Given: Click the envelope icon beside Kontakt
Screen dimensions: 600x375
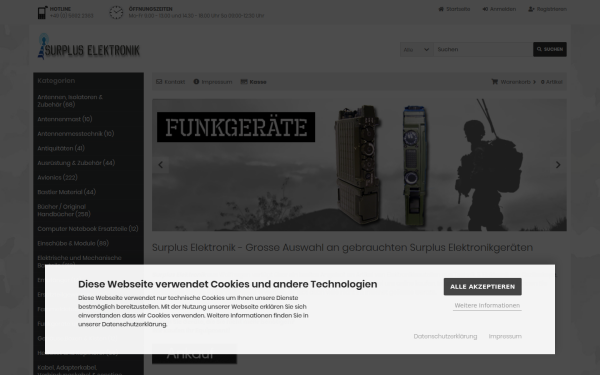Looking at the screenshot, I should coord(159,82).
